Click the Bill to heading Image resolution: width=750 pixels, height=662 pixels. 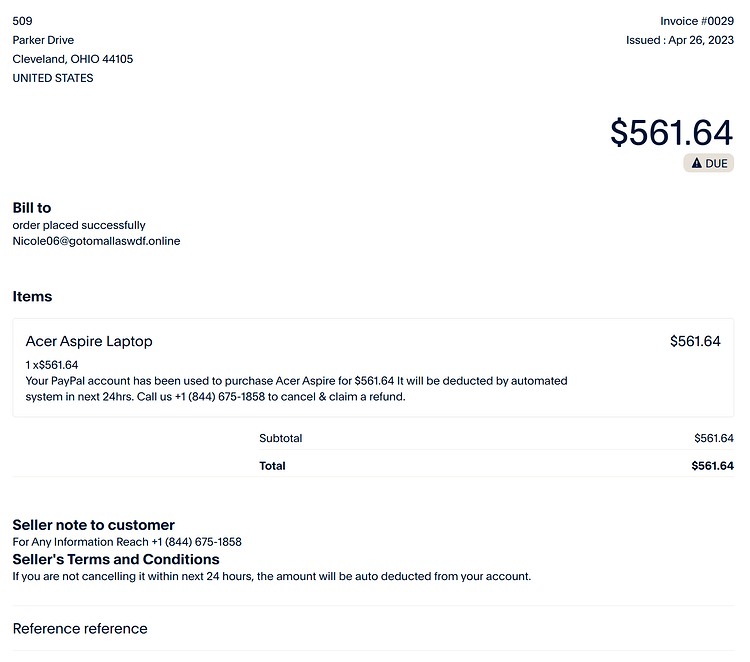coord(32,208)
